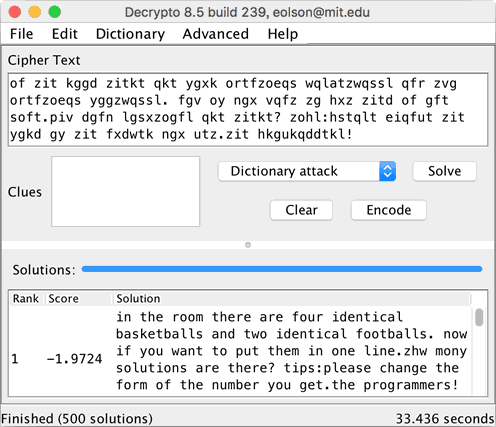Select the Dictionary attack method combo box
Screen dimensions: 496x427
click(307, 171)
